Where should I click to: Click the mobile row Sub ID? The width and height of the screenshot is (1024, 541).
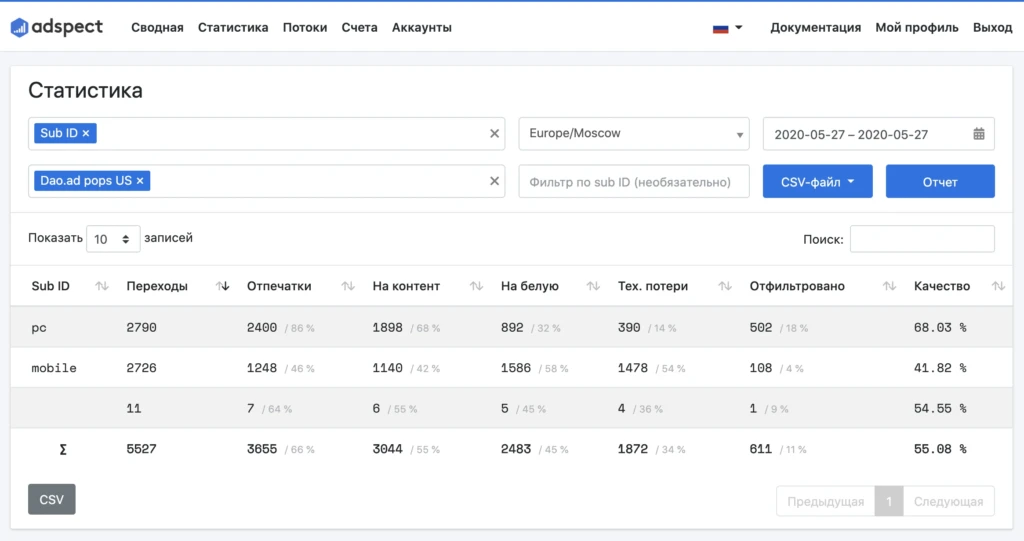(x=54, y=368)
